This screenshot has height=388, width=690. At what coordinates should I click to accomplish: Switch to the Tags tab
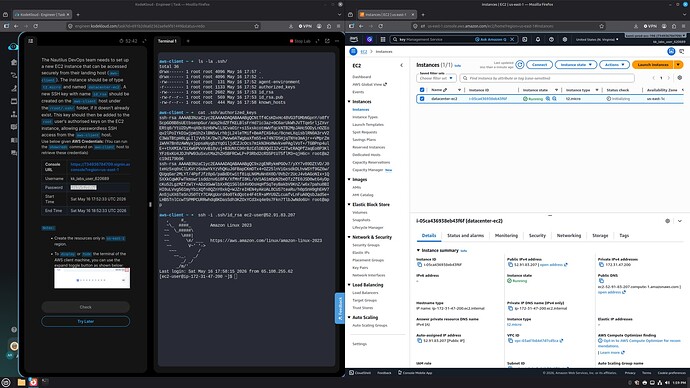[x=624, y=236]
